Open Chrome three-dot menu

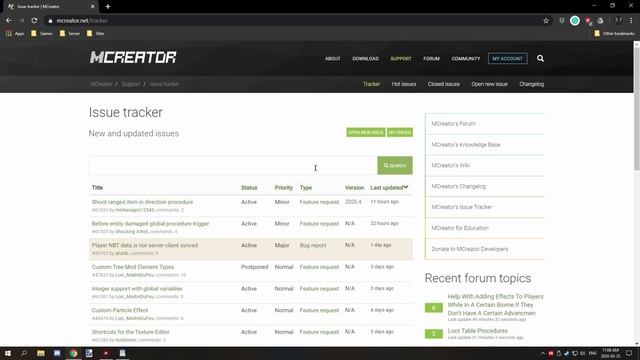click(x=631, y=21)
